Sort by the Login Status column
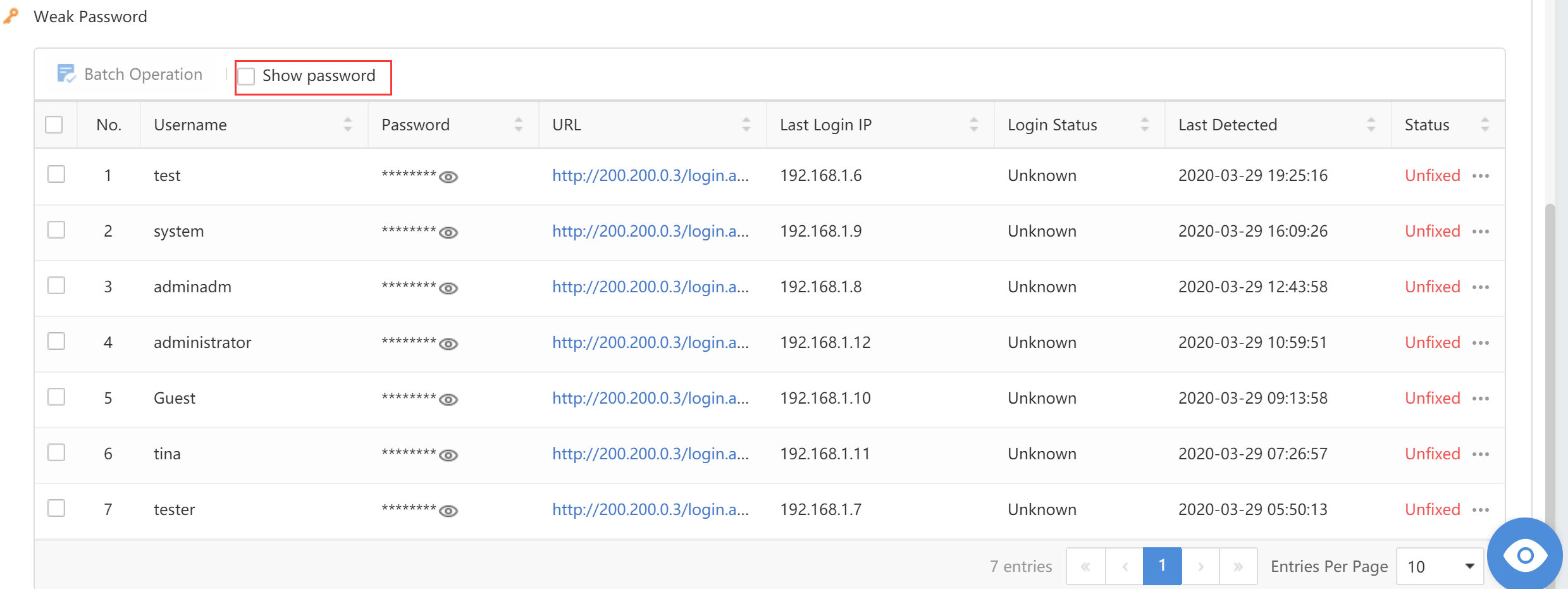1568x589 pixels. pyautogui.click(x=1144, y=125)
